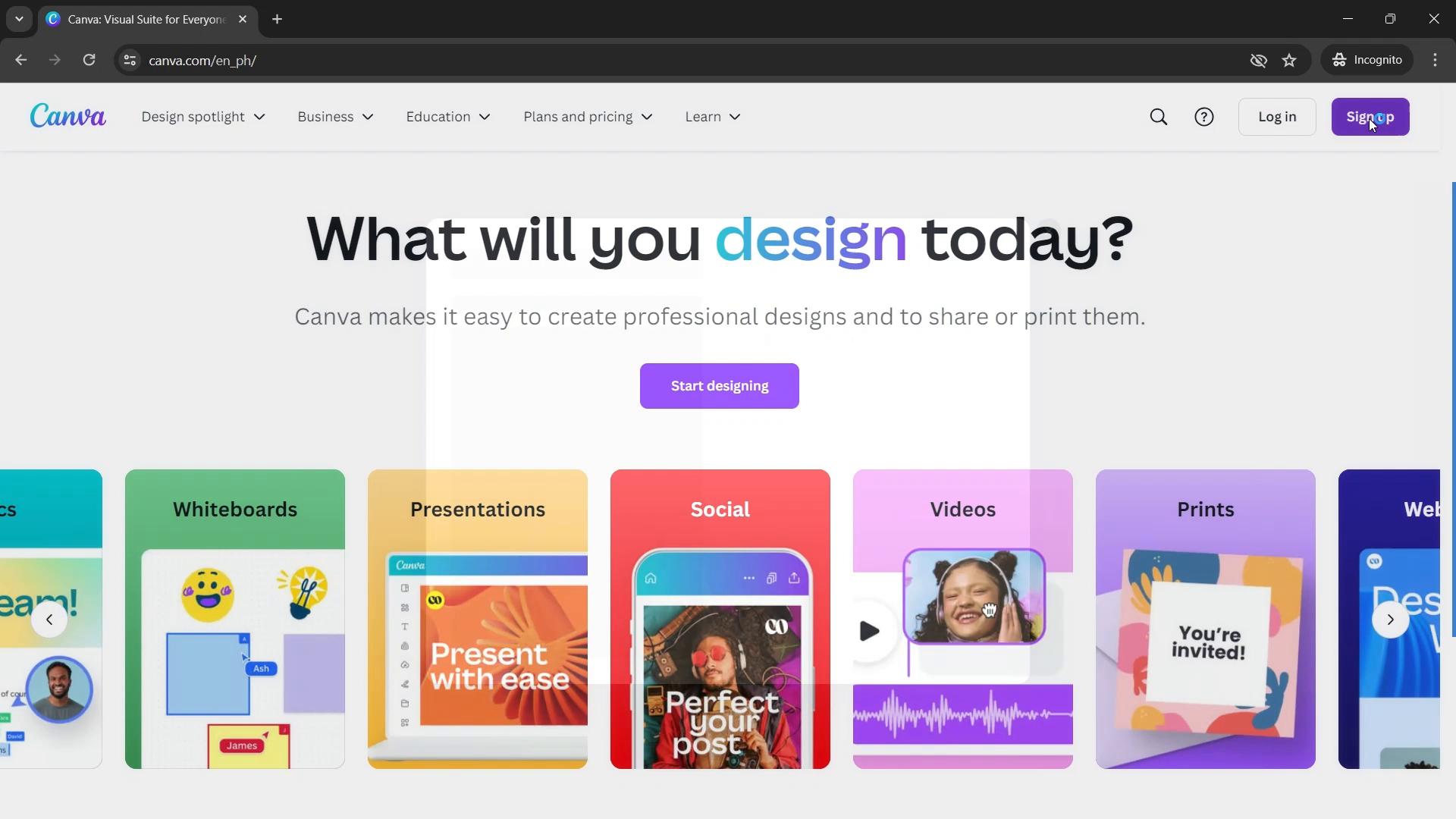Click the Incognito mode icon
The height and width of the screenshot is (819, 1456).
click(1339, 60)
